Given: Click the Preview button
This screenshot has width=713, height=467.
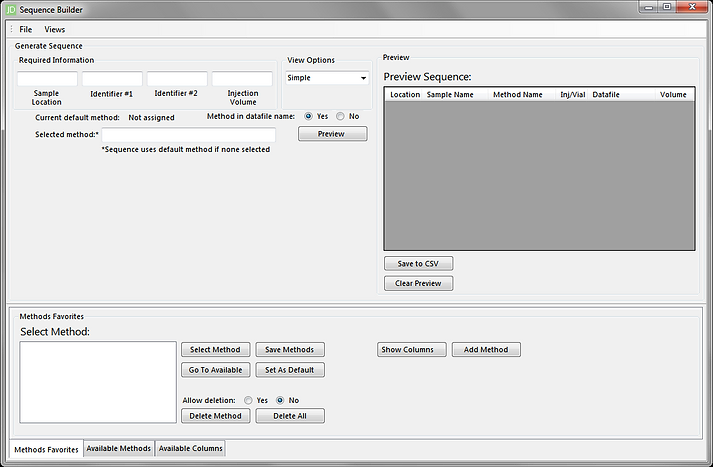Looking at the screenshot, I should pyautogui.click(x=332, y=134).
